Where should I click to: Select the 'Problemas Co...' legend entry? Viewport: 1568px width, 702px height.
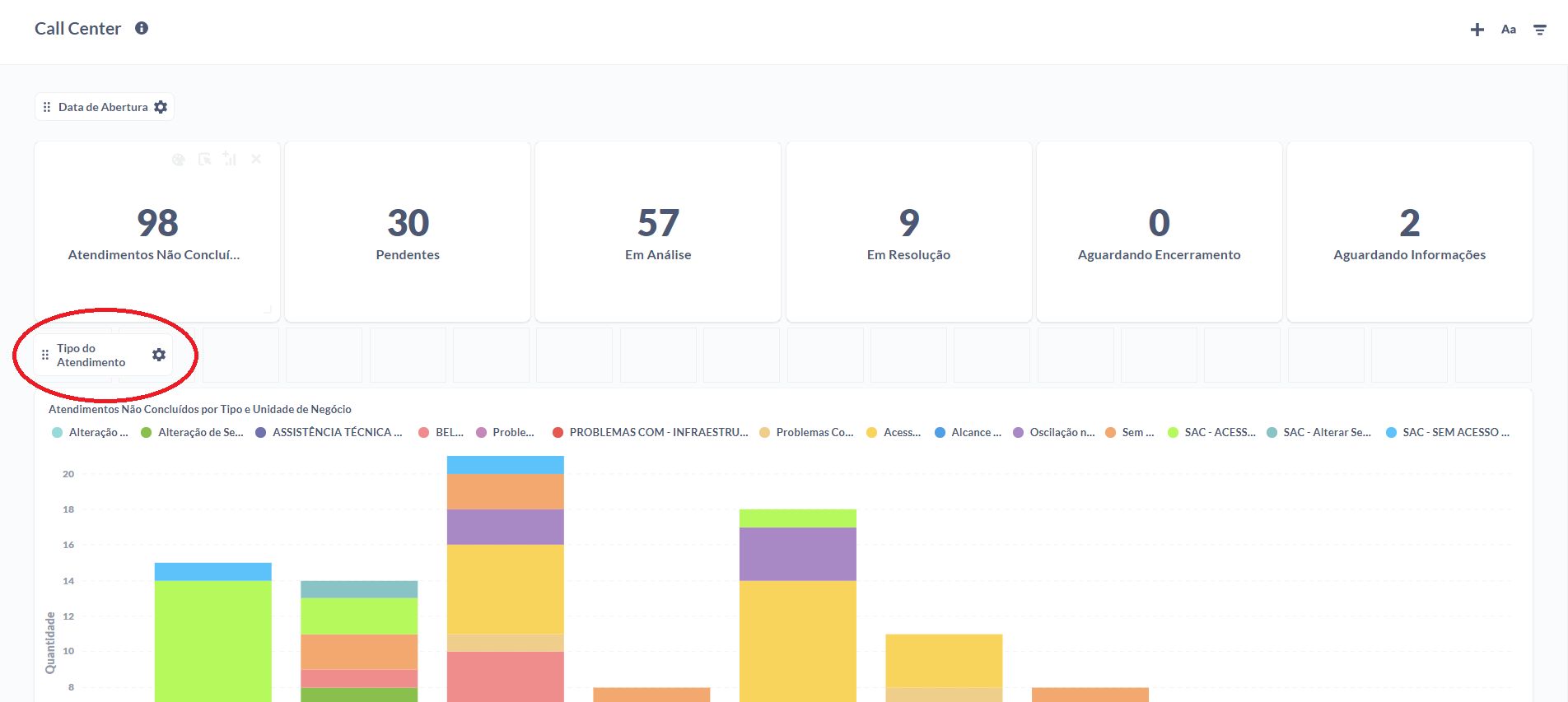[806, 432]
